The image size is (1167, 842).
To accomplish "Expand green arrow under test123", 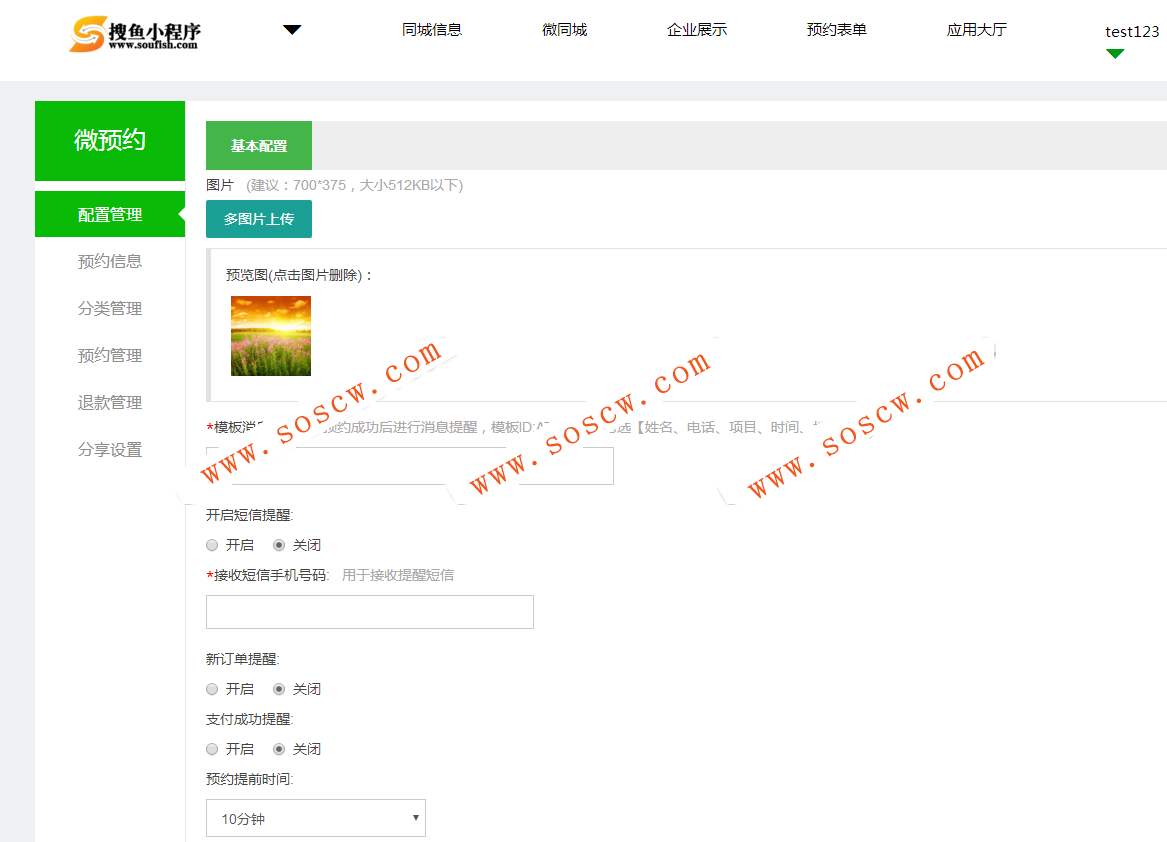I will pos(1114,54).
